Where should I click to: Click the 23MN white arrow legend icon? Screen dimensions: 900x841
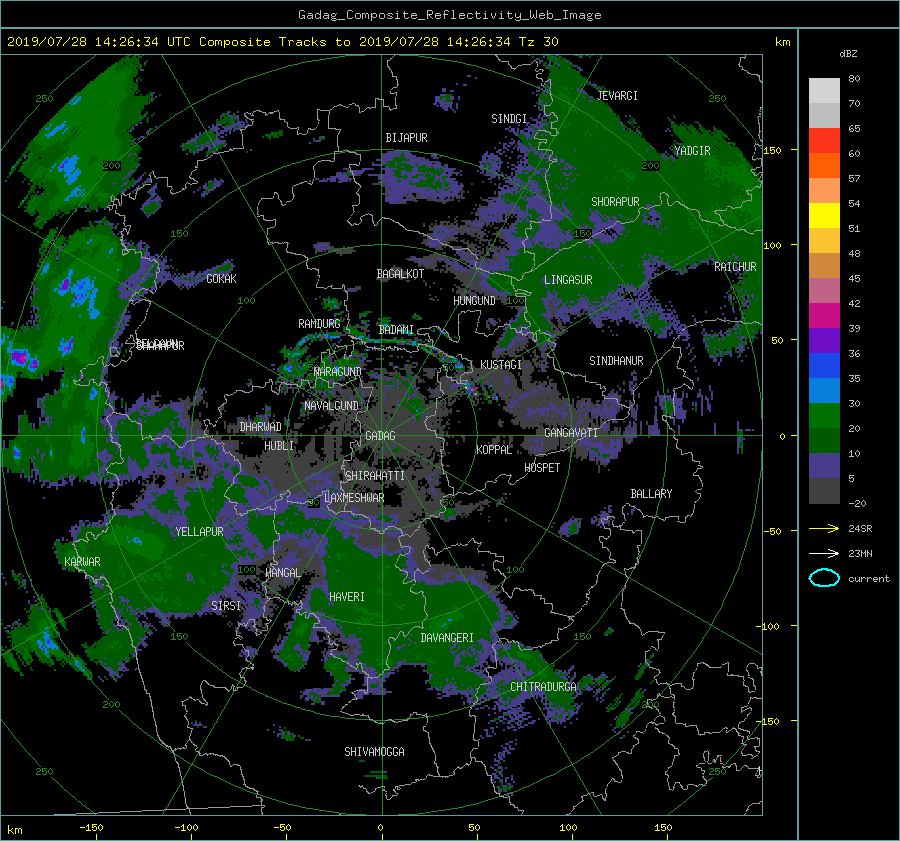824,553
